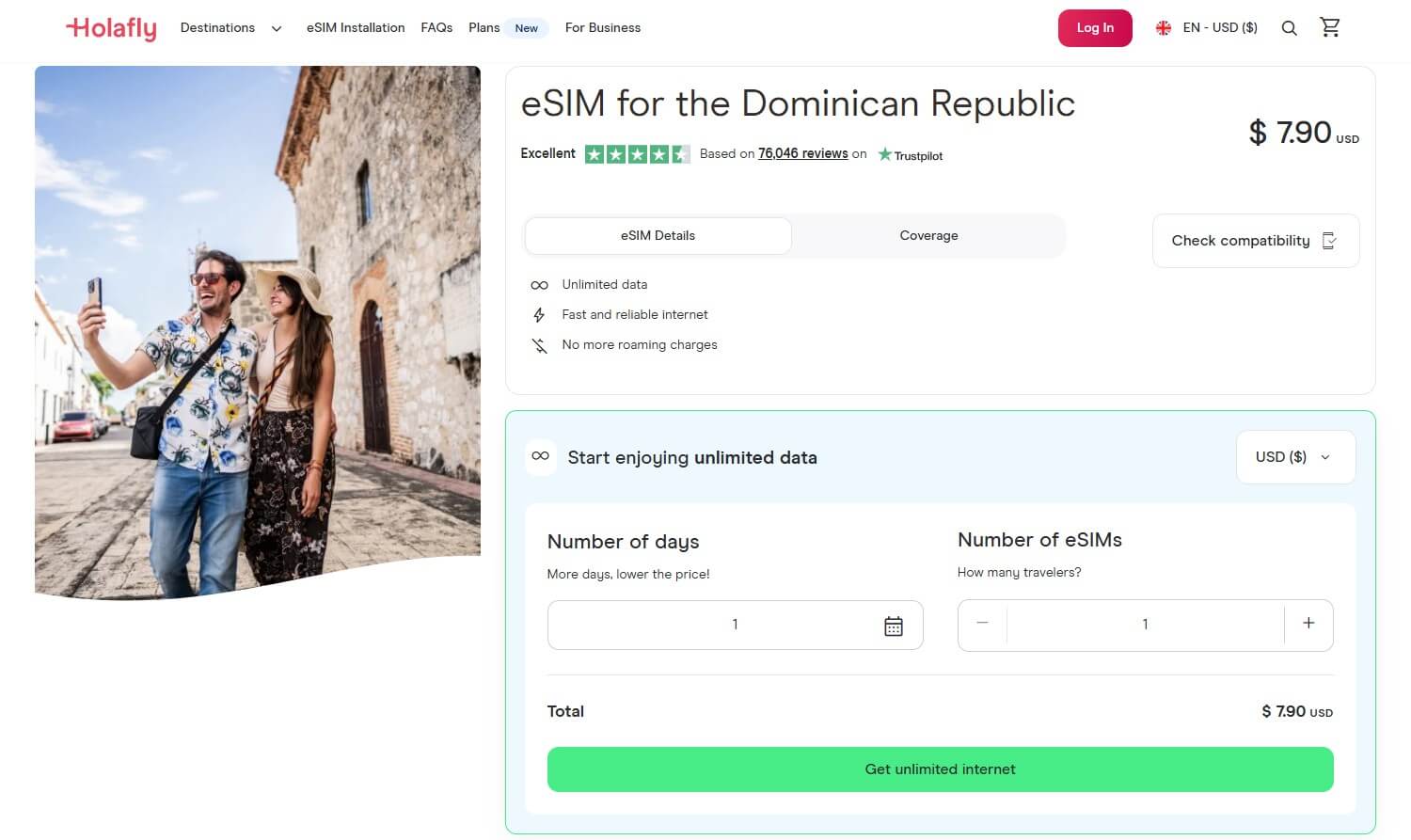Go to the FAQs page
This screenshot has width=1411, height=840.
pyautogui.click(x=436, y=28)
